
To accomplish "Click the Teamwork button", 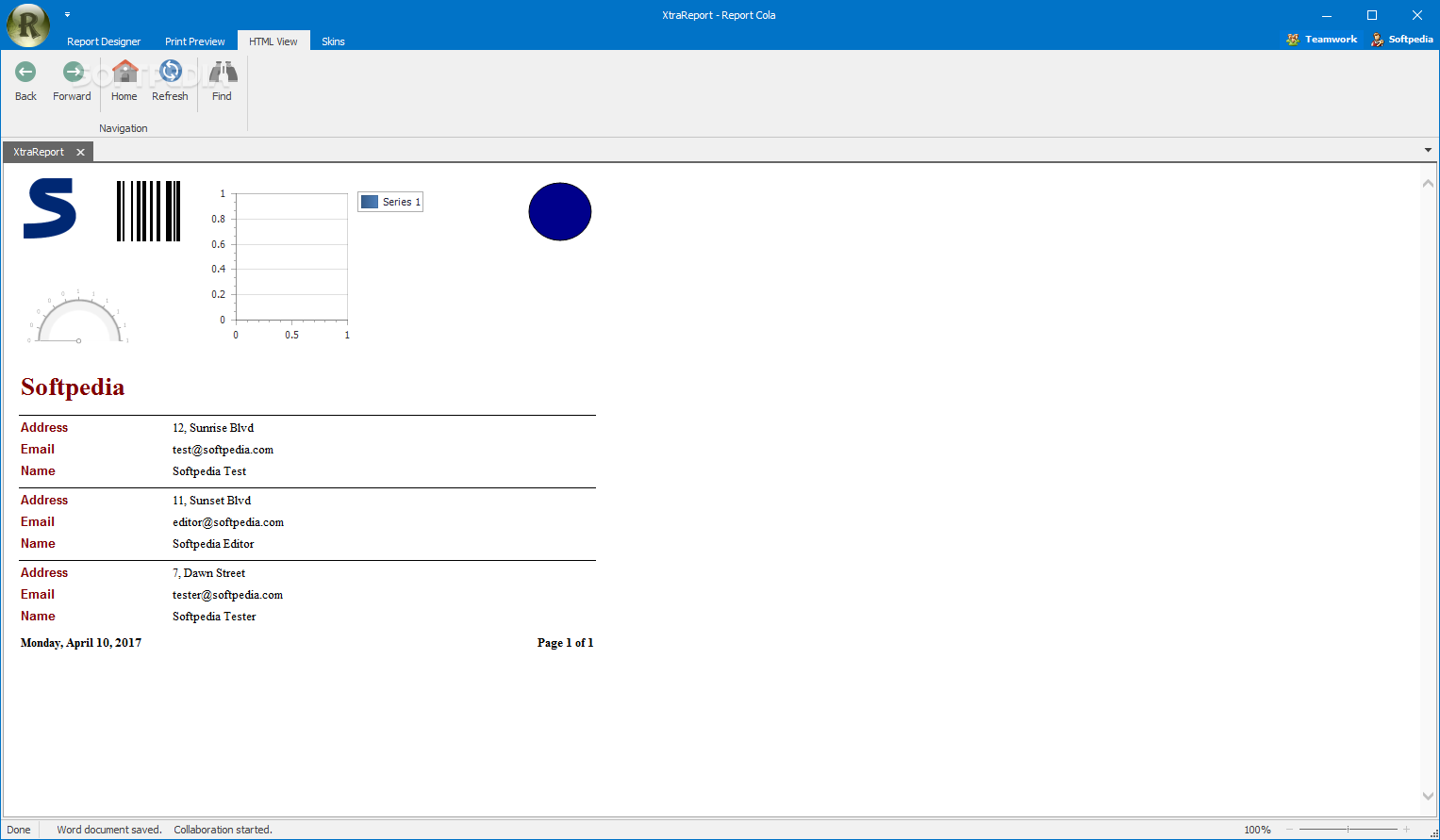I will (x=1321, y=40).
